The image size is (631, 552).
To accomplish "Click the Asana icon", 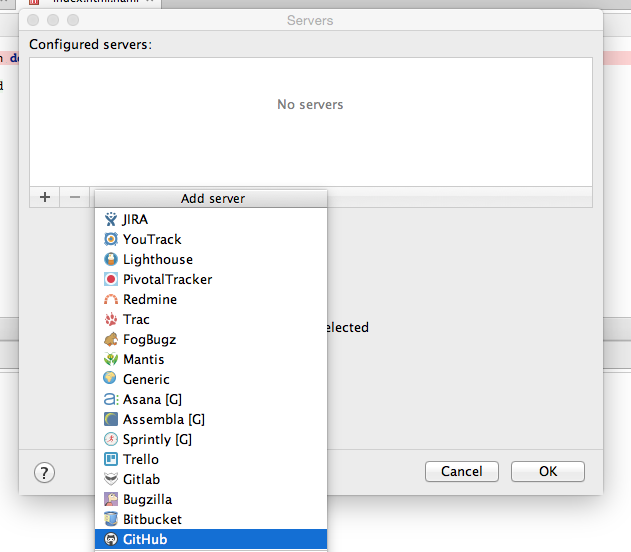I will pos(111,400).
